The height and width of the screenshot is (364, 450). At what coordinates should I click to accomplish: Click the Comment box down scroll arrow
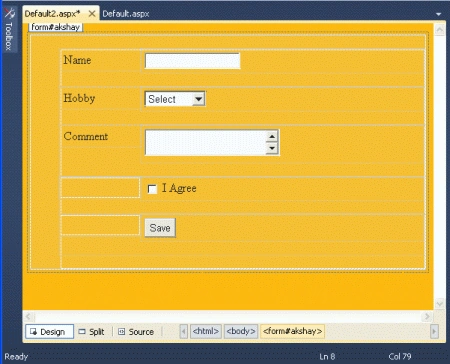[x=272, y=148]
